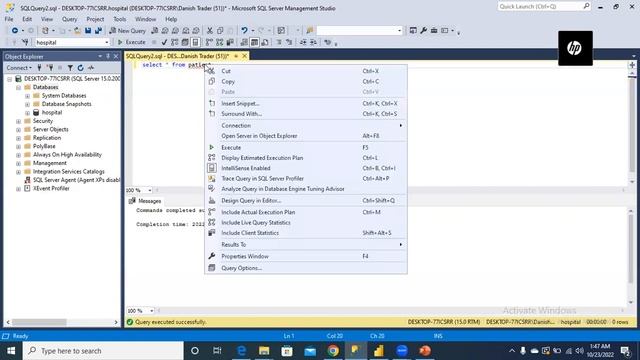Select Integration Services Catalogs node
The width and height of the screenshot is (640, 360).
click(x=69, y=171)
